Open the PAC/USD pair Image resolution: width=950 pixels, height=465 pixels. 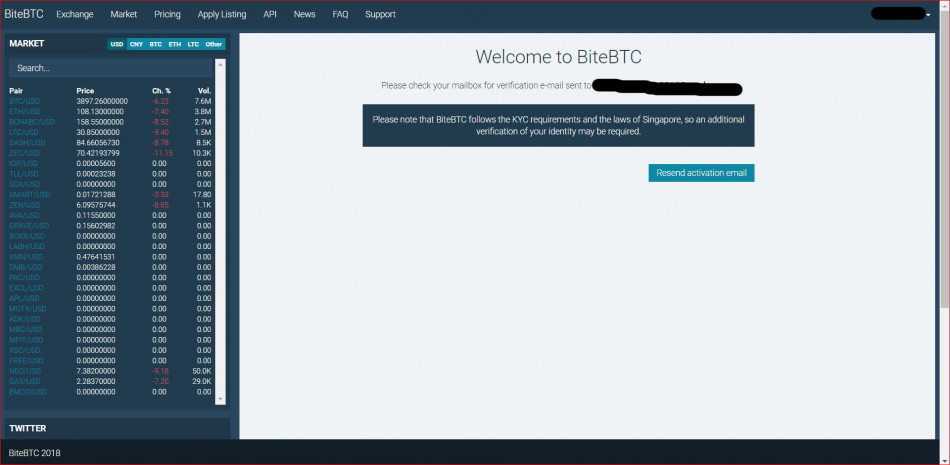[24, 278]
